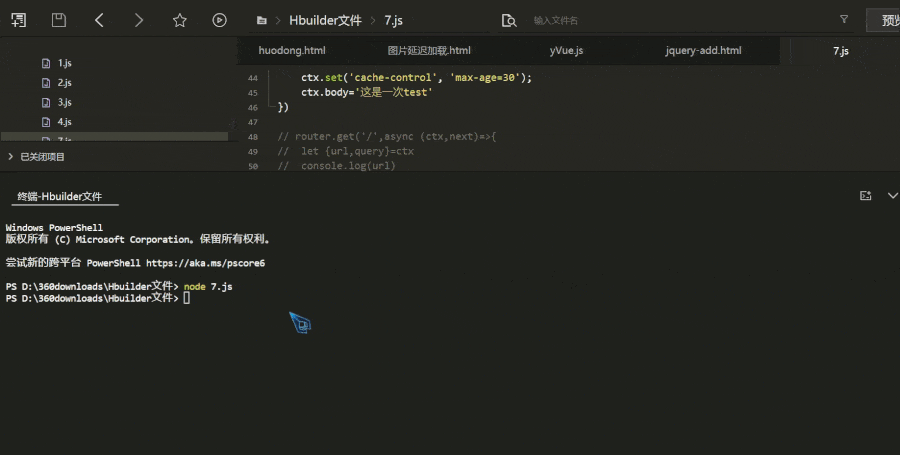The image size is (900, 455).
Task: Open 4.js in the file tree
Action: (x=64, y=122)
